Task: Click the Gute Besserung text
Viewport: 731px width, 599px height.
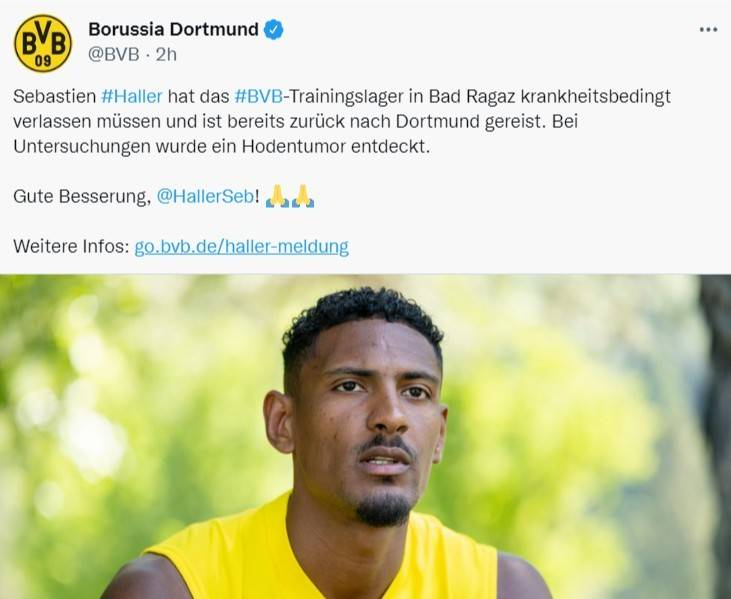Action: coord(82,196)
